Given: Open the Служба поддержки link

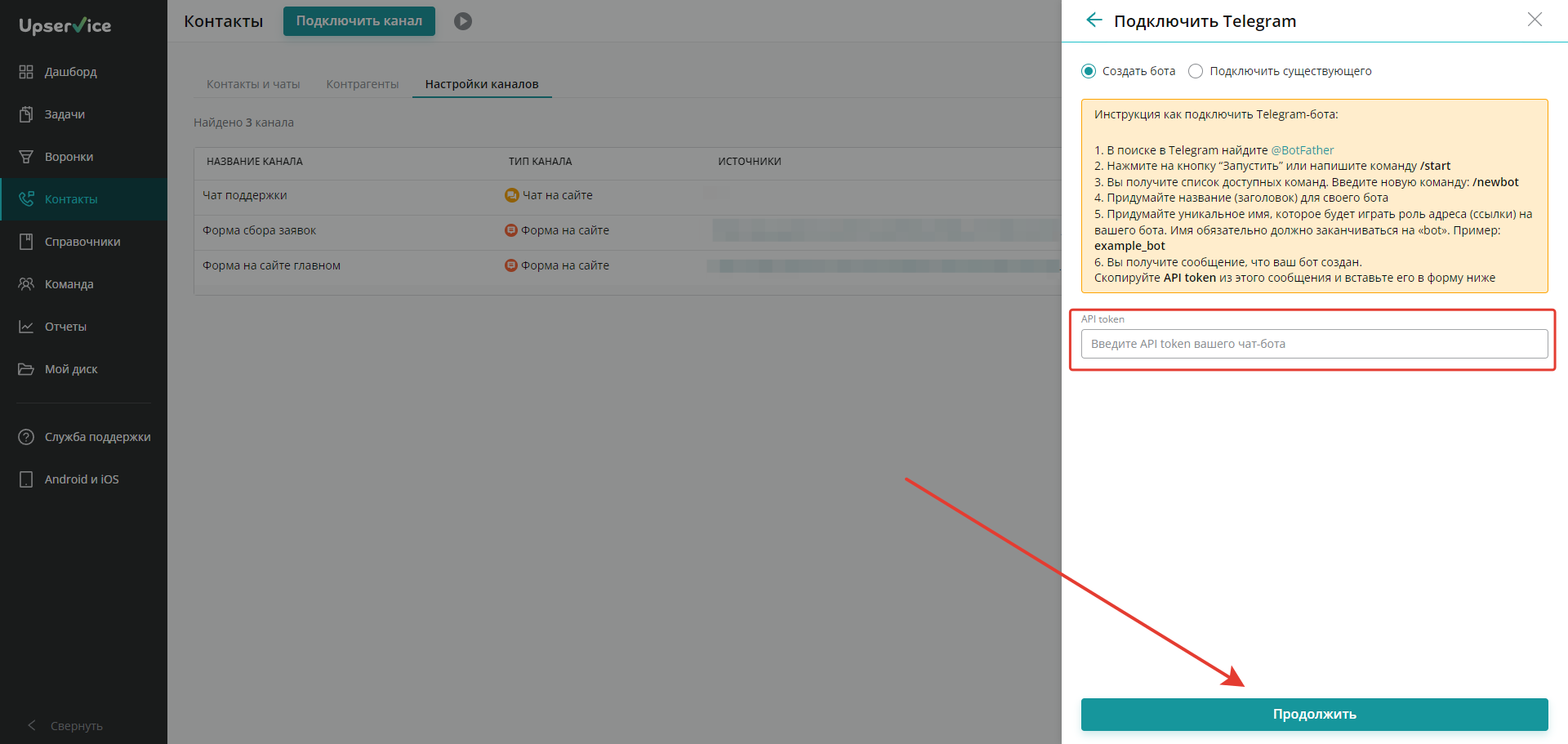Looking at the screenshot, I should 98,437.
